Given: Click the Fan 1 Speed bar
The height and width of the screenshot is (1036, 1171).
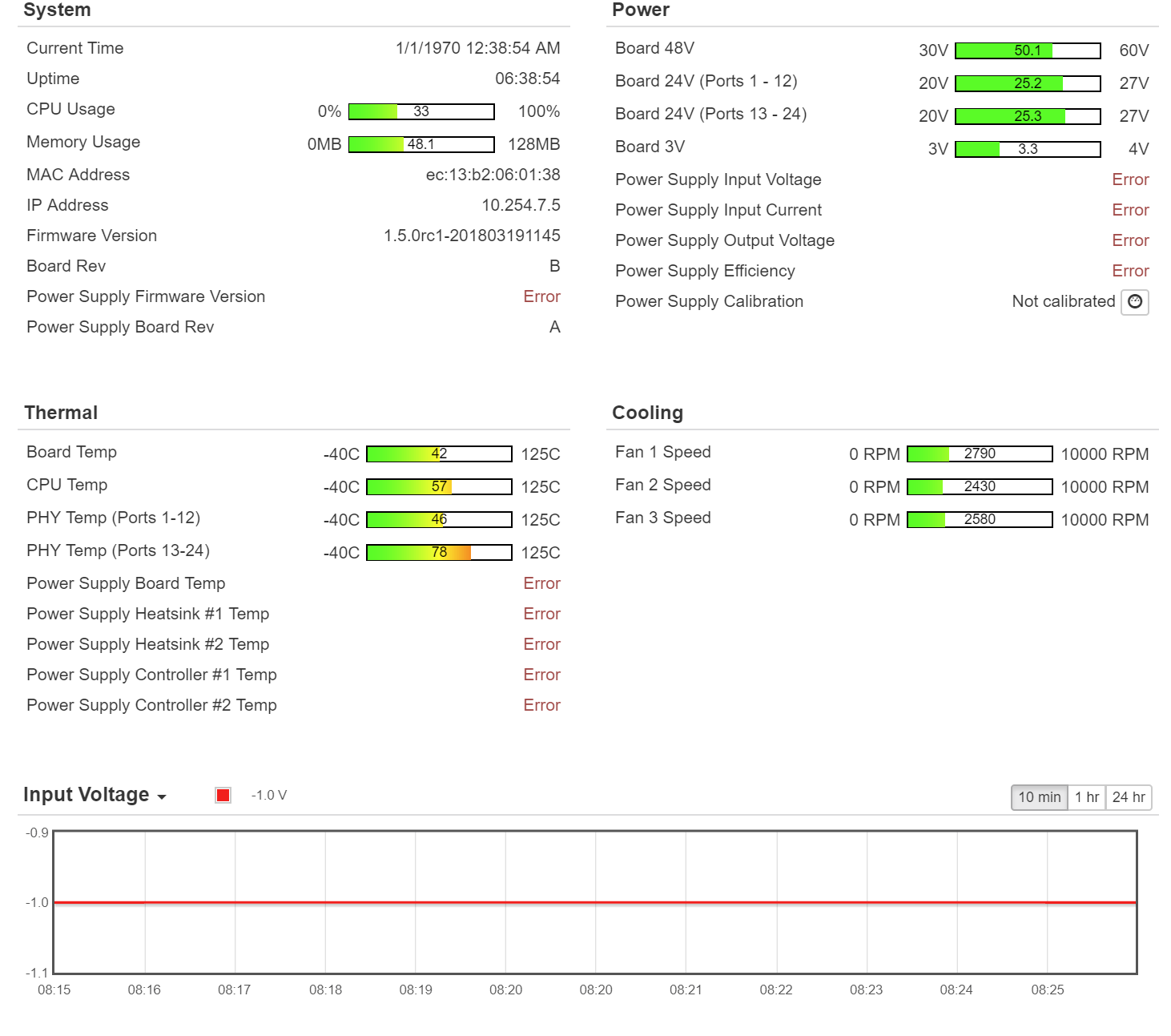Looking at the screenshot, I should pyautogui.click(x=980, y=454).
